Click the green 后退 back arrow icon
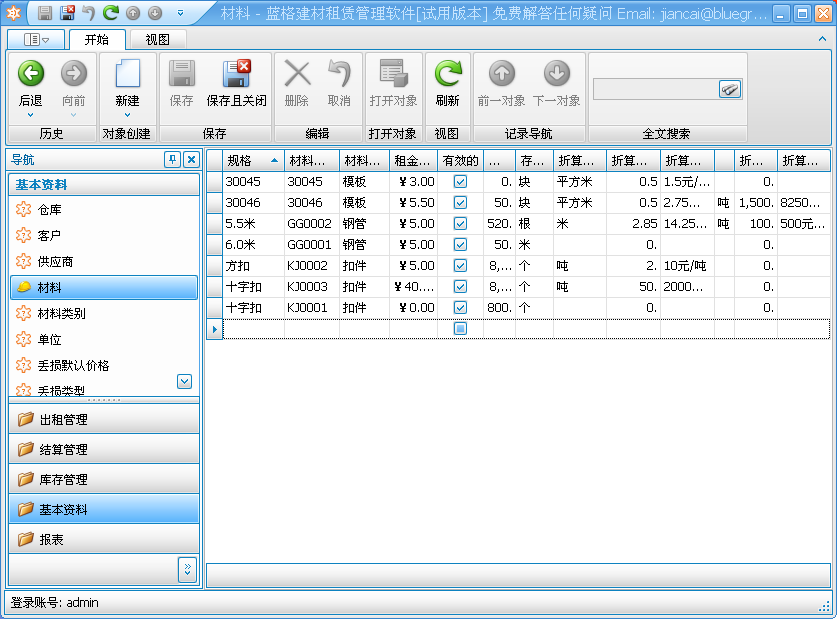Viewport: 837px width, 619px height. point(31,74)
